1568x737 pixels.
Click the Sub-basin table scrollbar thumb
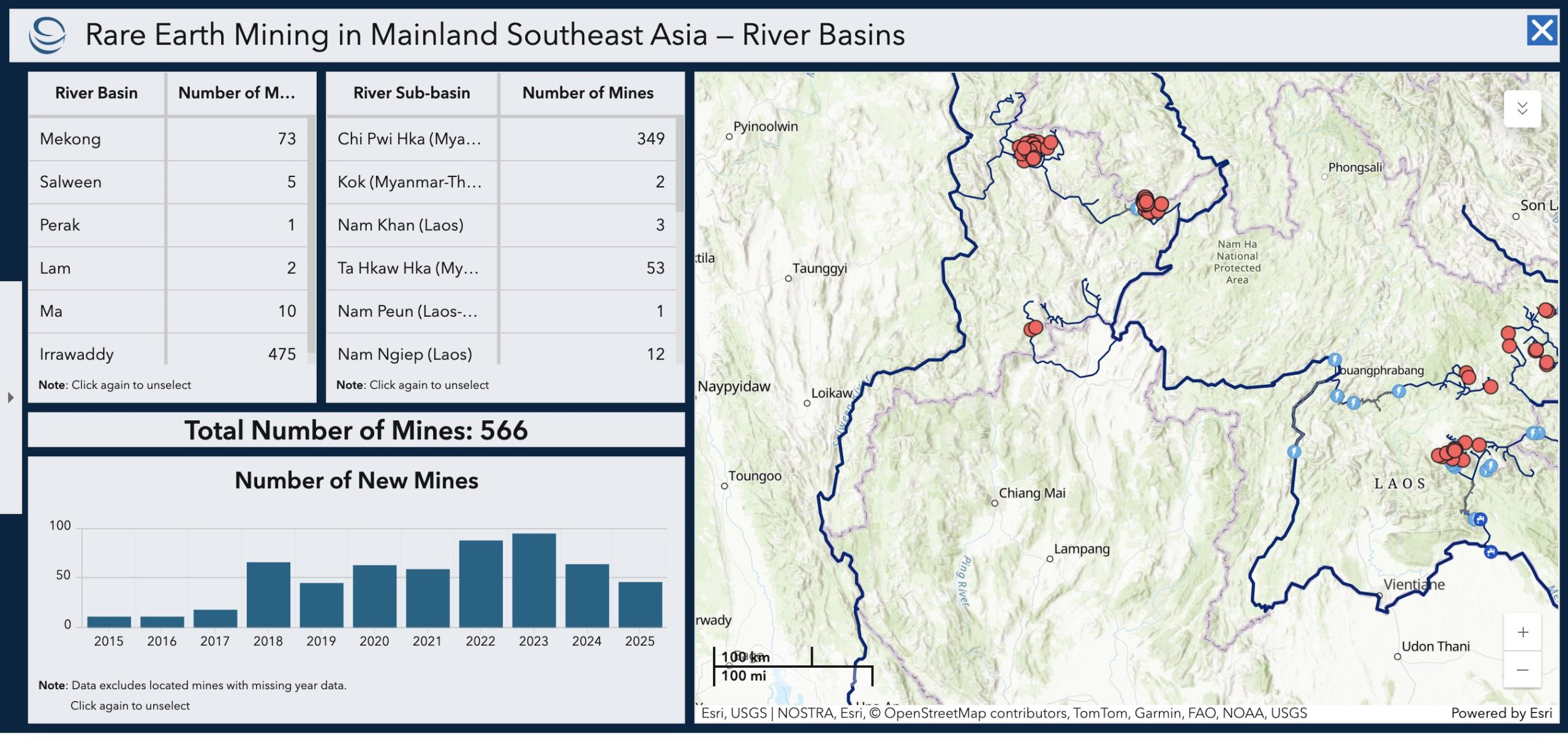679,164
